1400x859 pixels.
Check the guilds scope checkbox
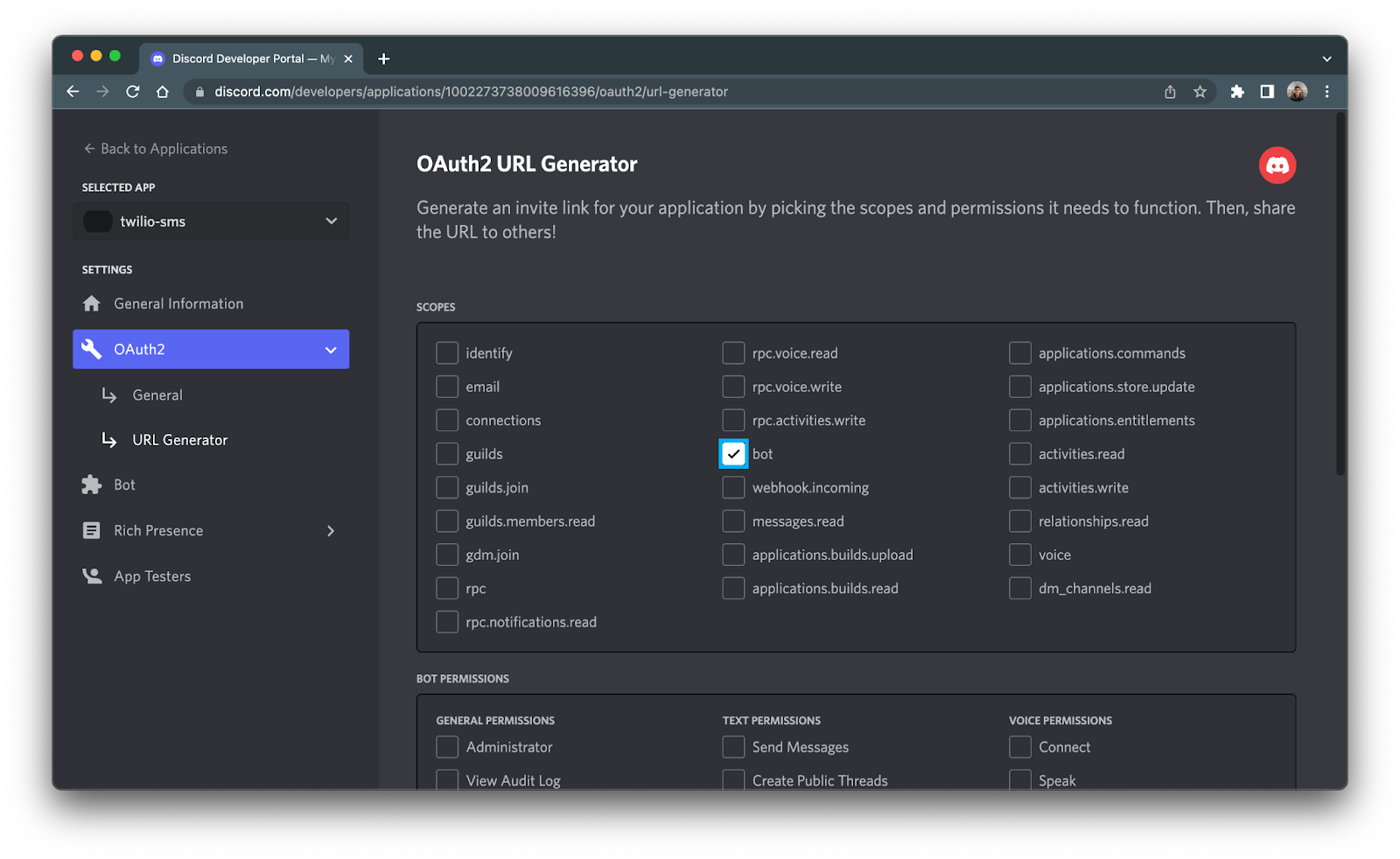coord(447,454)
